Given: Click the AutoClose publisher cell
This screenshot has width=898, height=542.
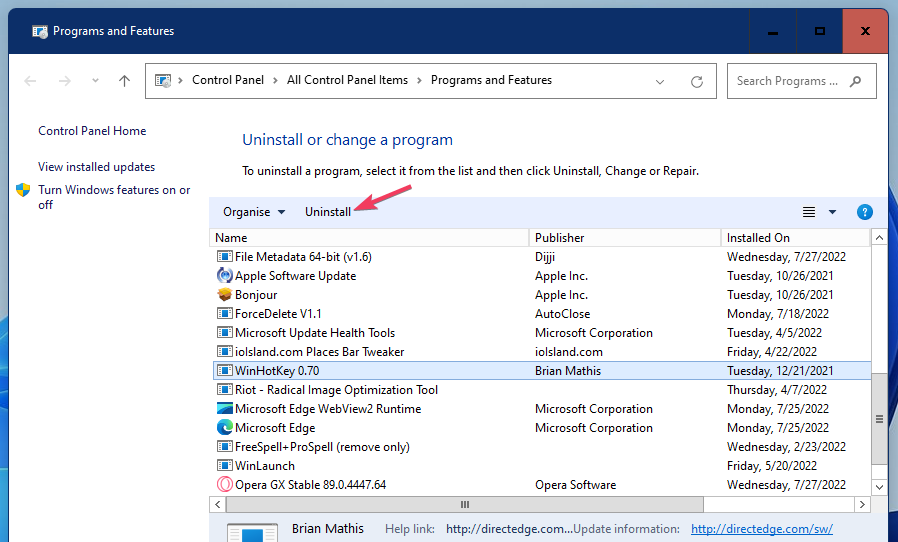Looking at the screenshot, I should [x=562, y=313].
